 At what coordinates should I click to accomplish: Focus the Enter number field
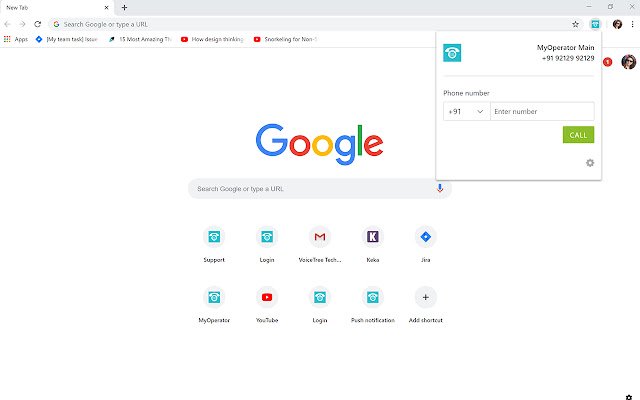coord(542,111)
